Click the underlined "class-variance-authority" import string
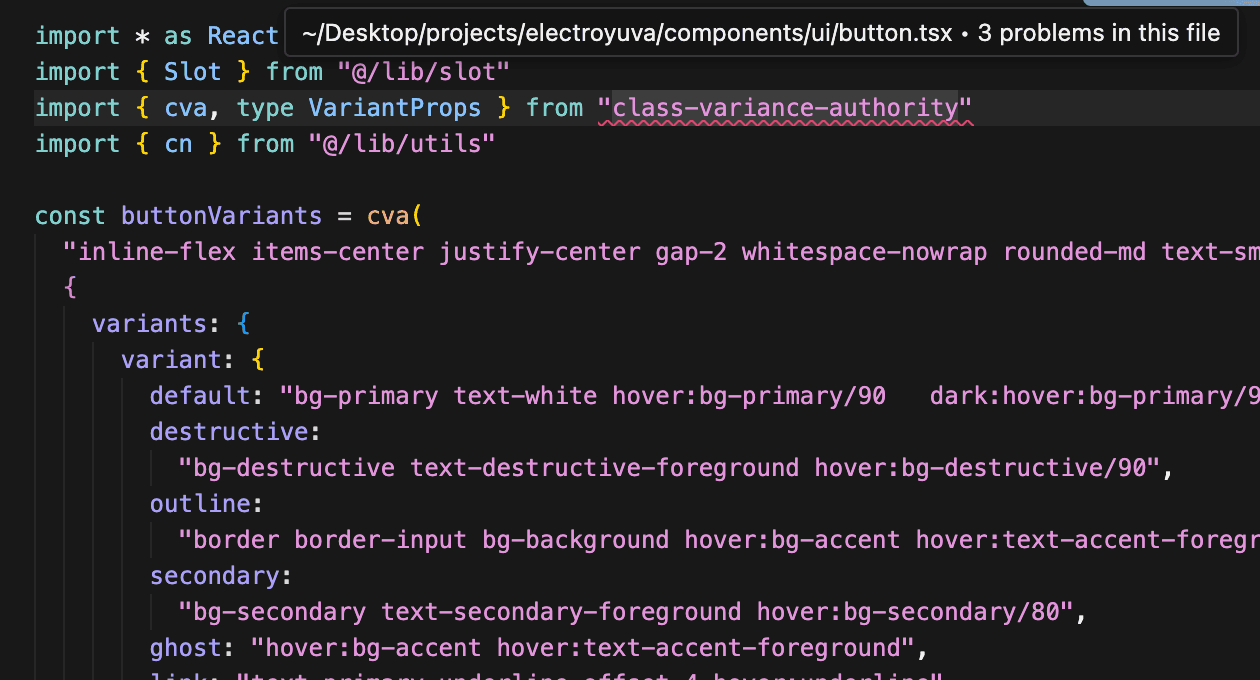Viewport: 1260px width, 680px height. (x=785, y=108)
